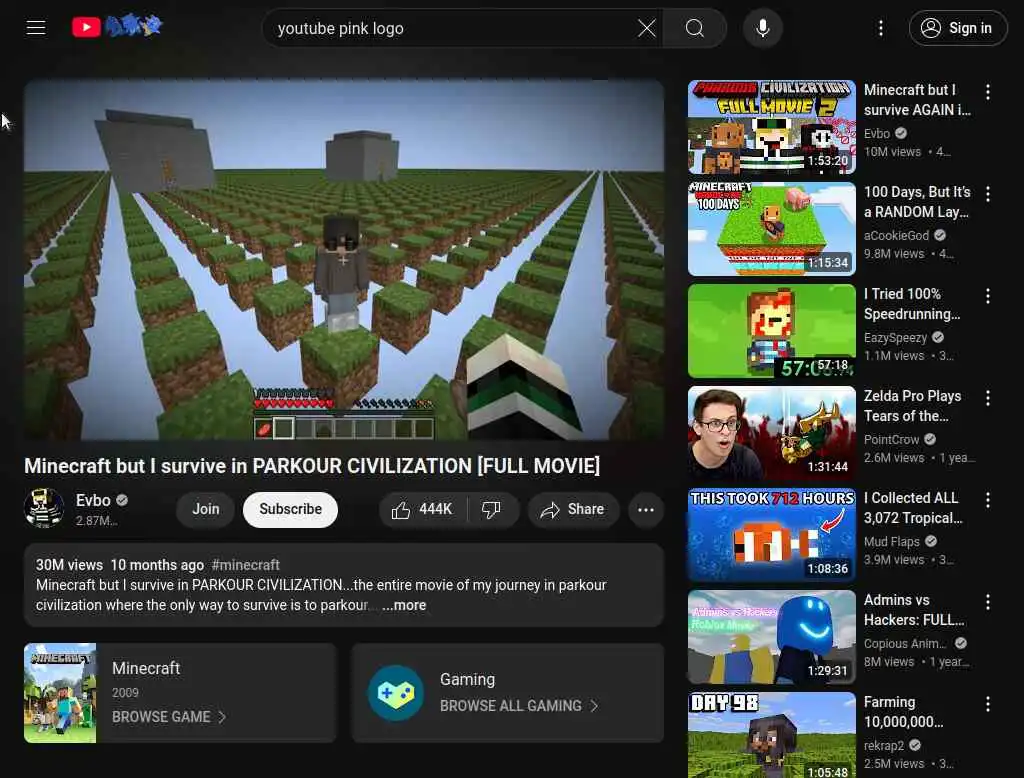Open Admins vs Hackers thumbnail
This screenshot has height=778, width=1024.
coord(771,636)
